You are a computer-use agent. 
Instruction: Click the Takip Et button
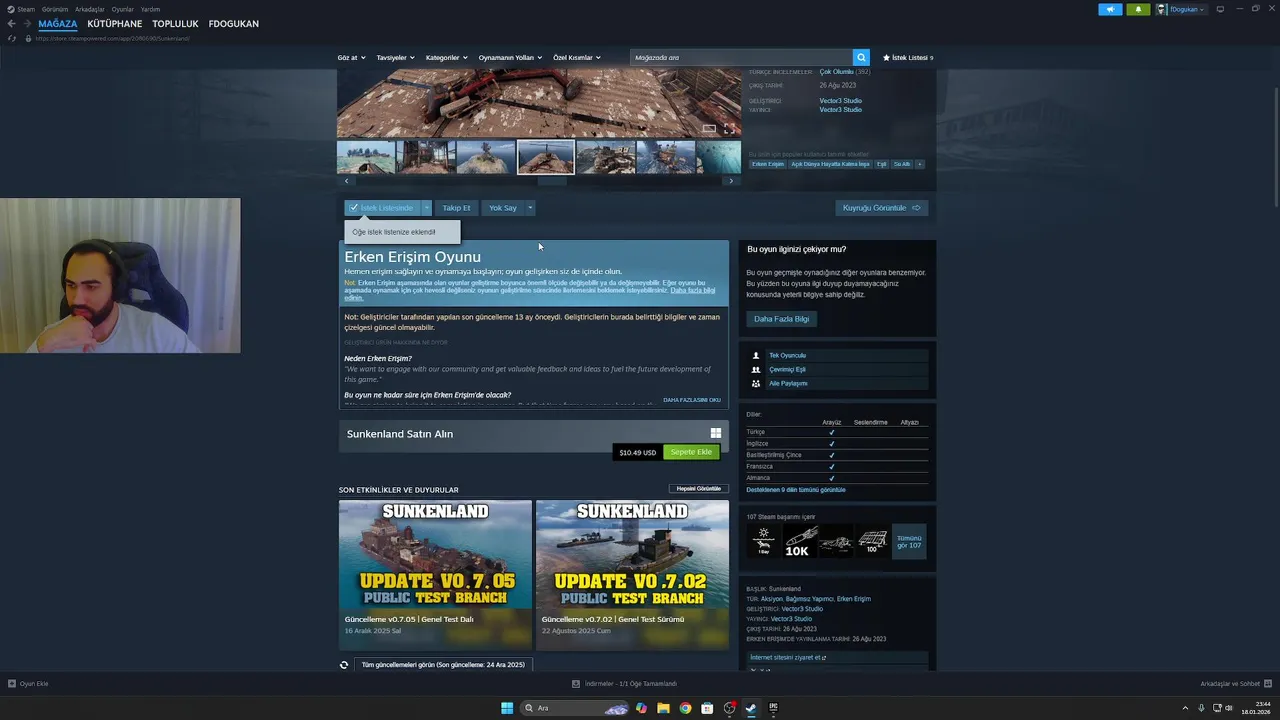(456, 208)
